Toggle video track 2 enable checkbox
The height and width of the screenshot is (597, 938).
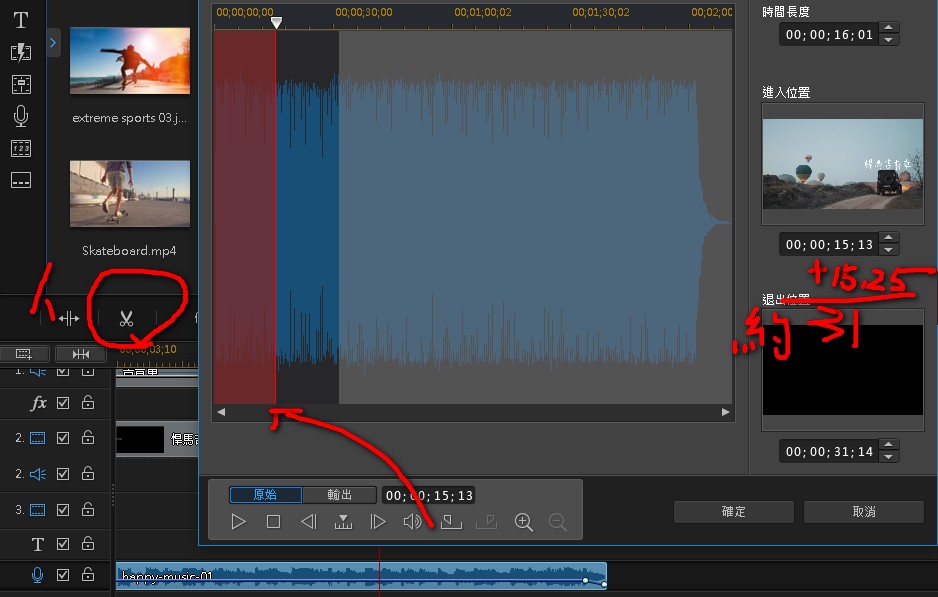click(x=63, y=438)
